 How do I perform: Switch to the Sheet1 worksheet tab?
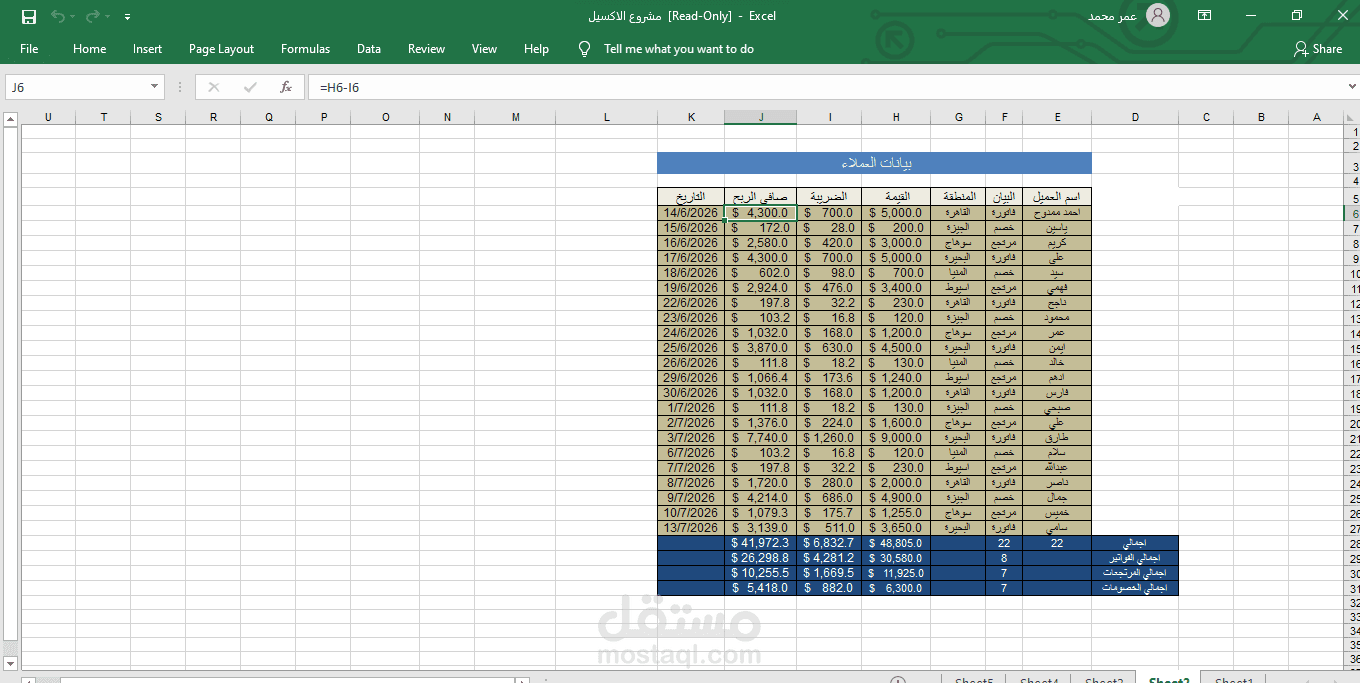(x=1234, y=680)
